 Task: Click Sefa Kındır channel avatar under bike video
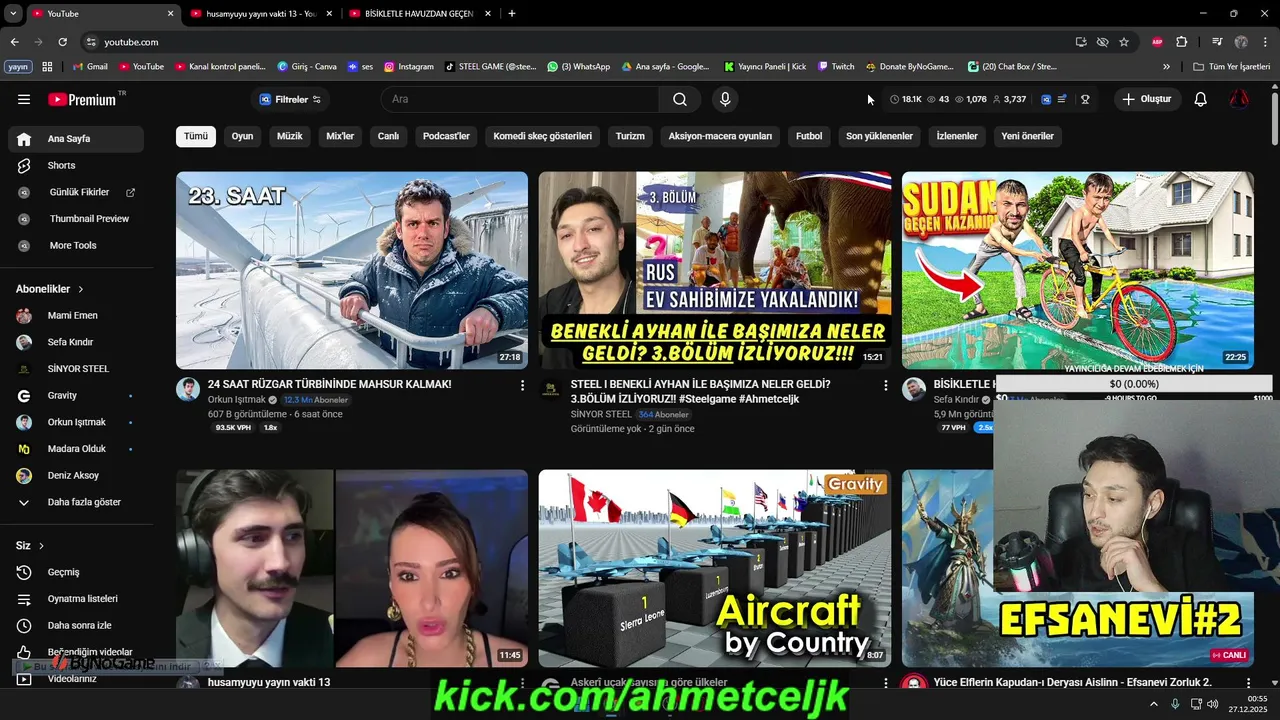click(x=914, y=389)
